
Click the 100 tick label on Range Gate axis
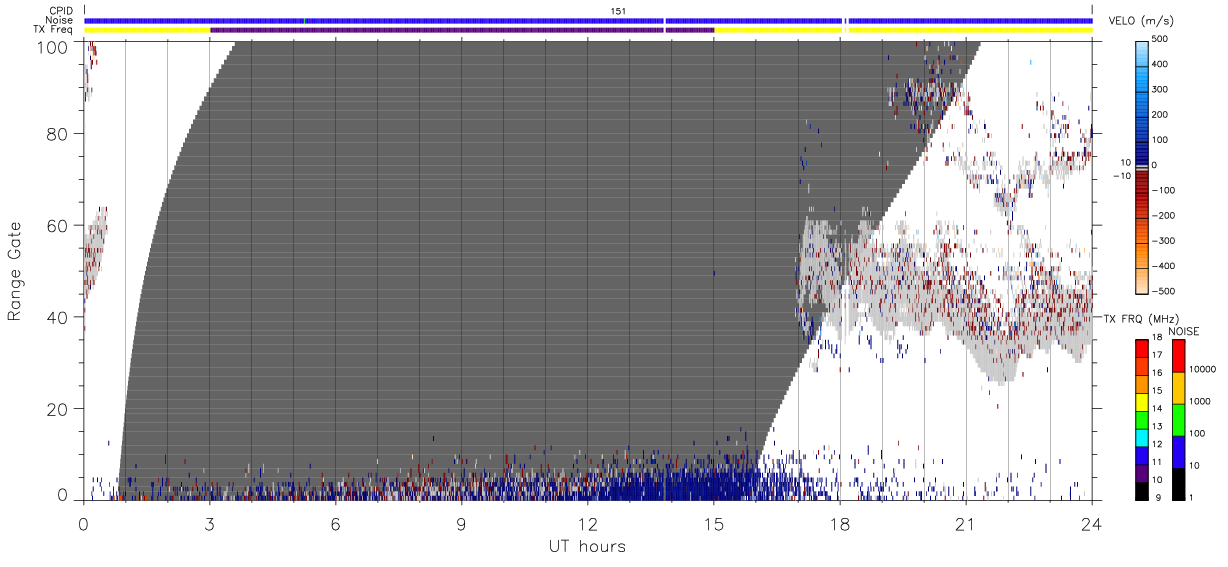[x=54, y=46]
